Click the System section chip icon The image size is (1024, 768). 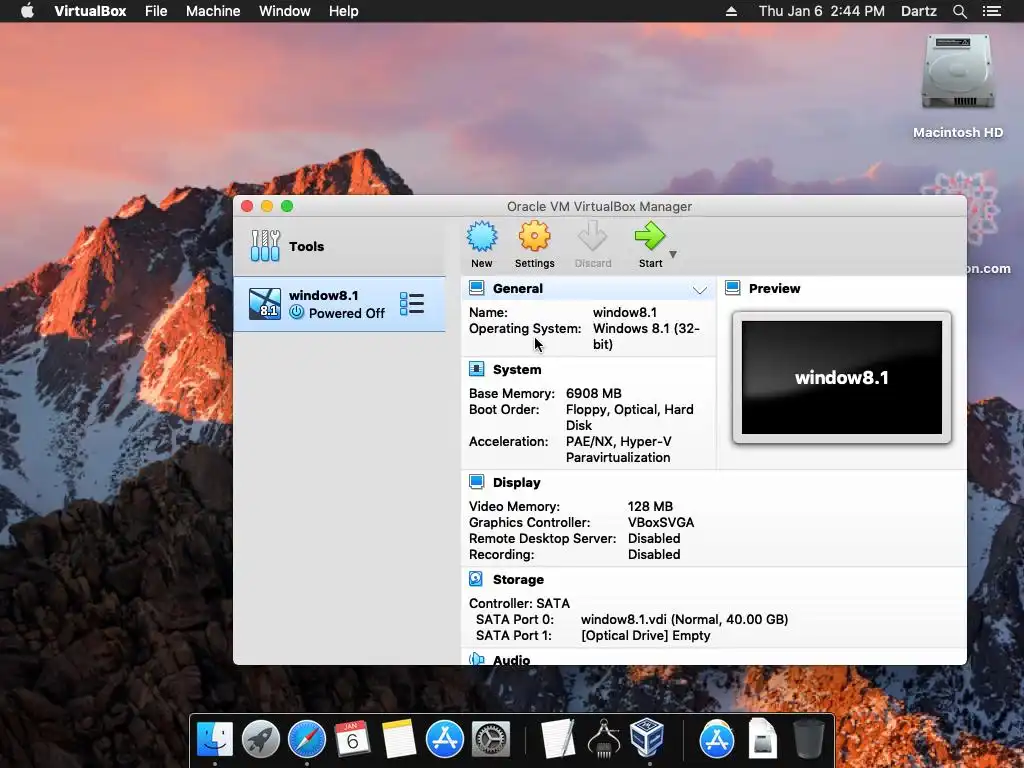(x=477, y=369)
